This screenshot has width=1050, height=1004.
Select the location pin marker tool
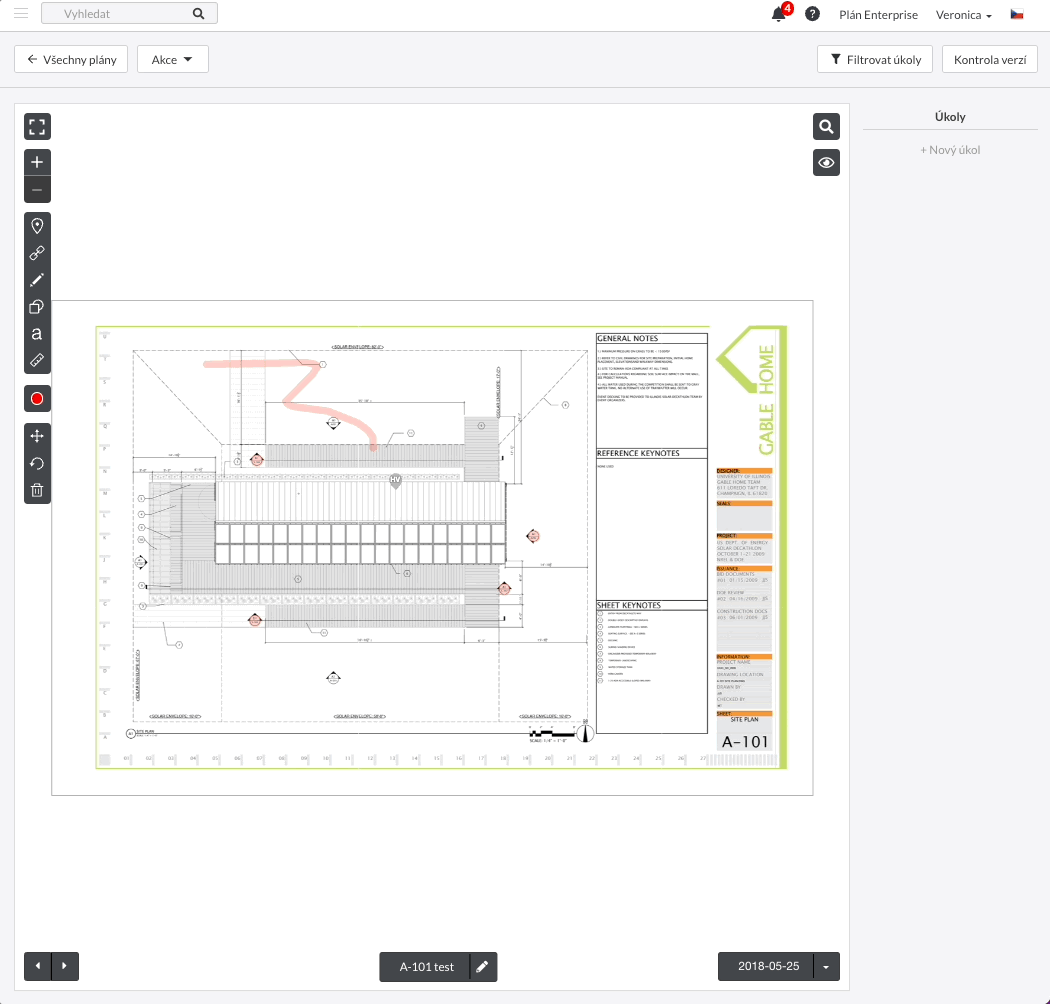tap(37, 226)
